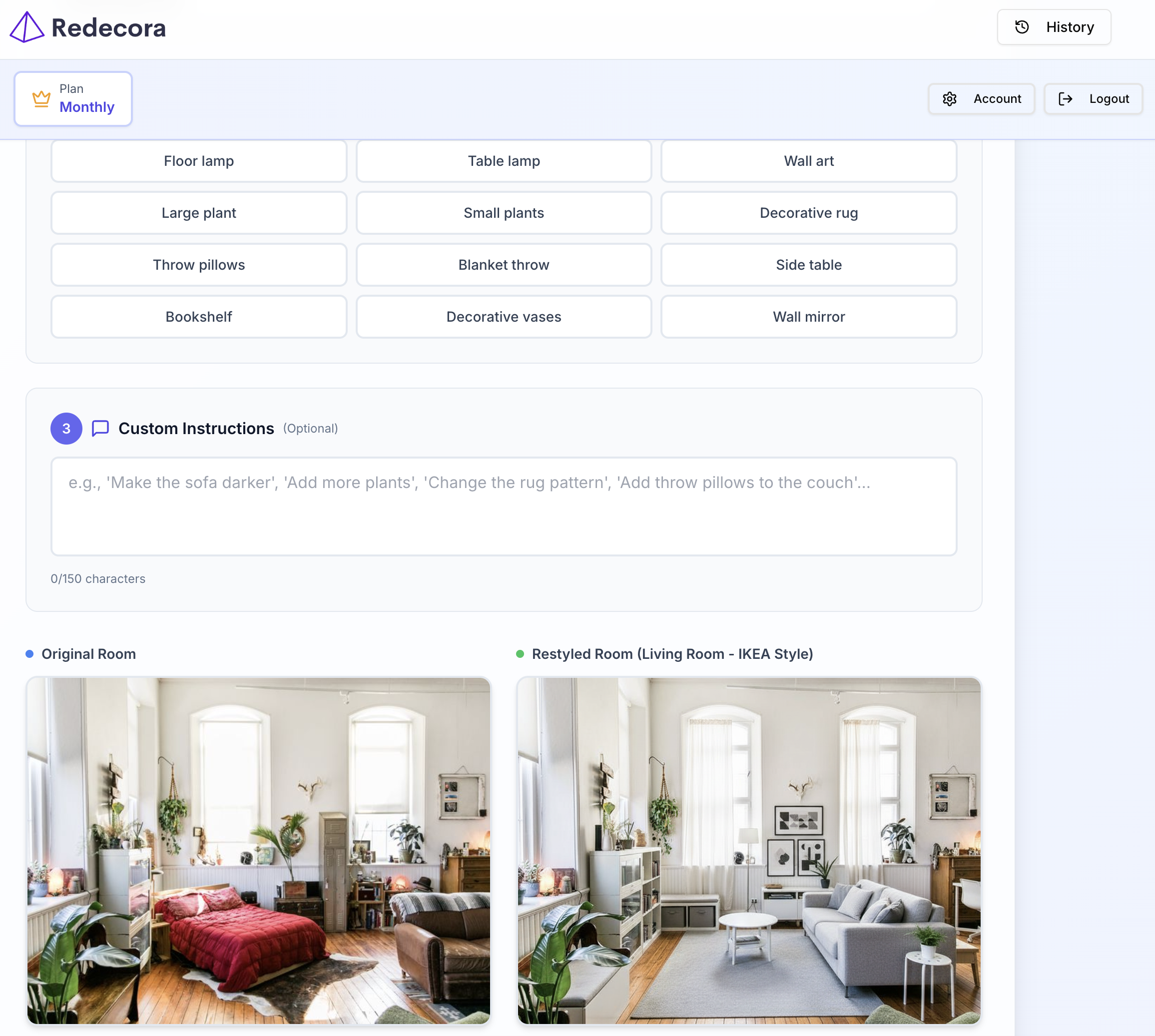Open the Original Room image
The width and height of the screenshot is (1155, 1036).
click(258, 850)
